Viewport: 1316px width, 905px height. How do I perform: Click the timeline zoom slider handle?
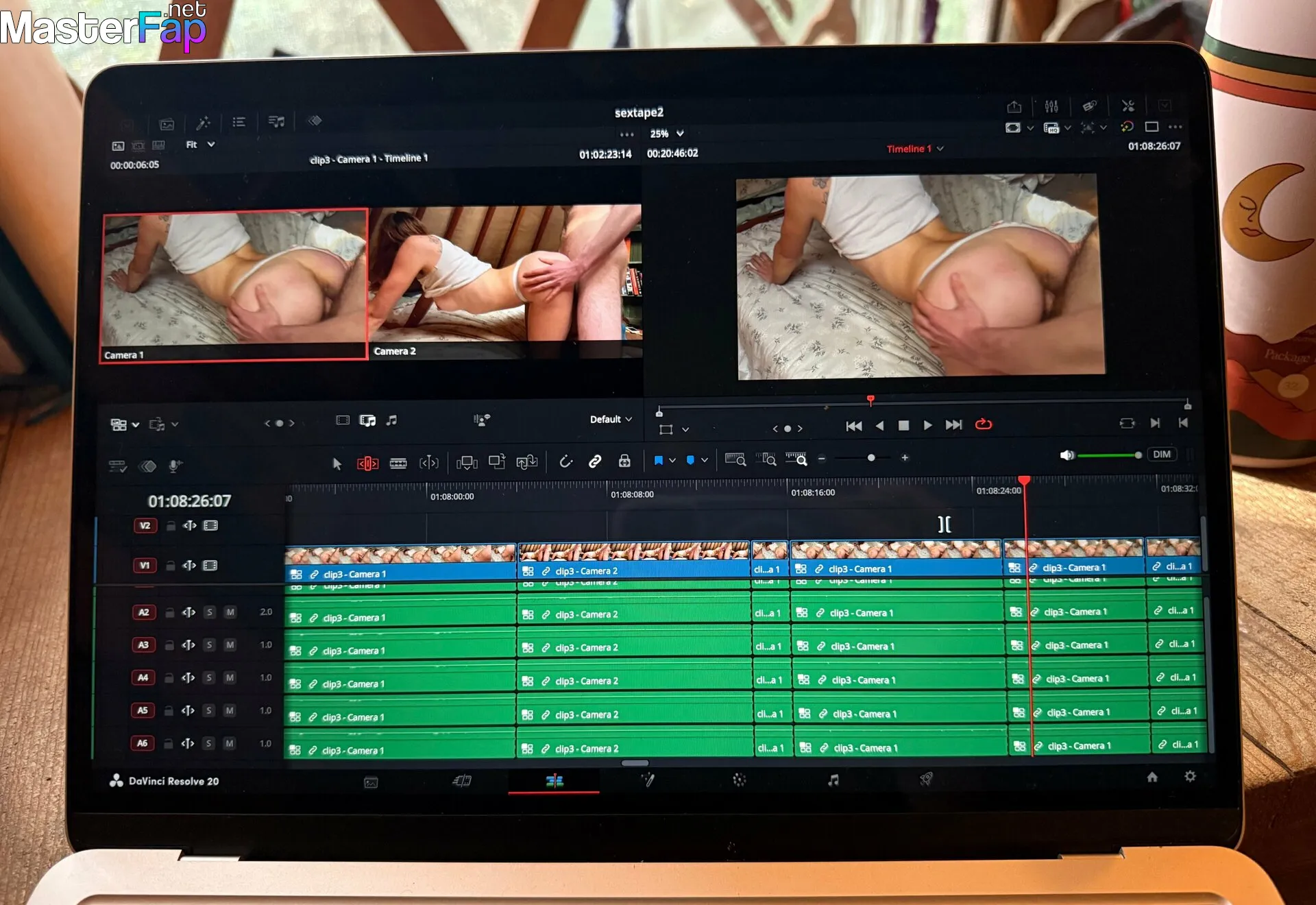871,458
